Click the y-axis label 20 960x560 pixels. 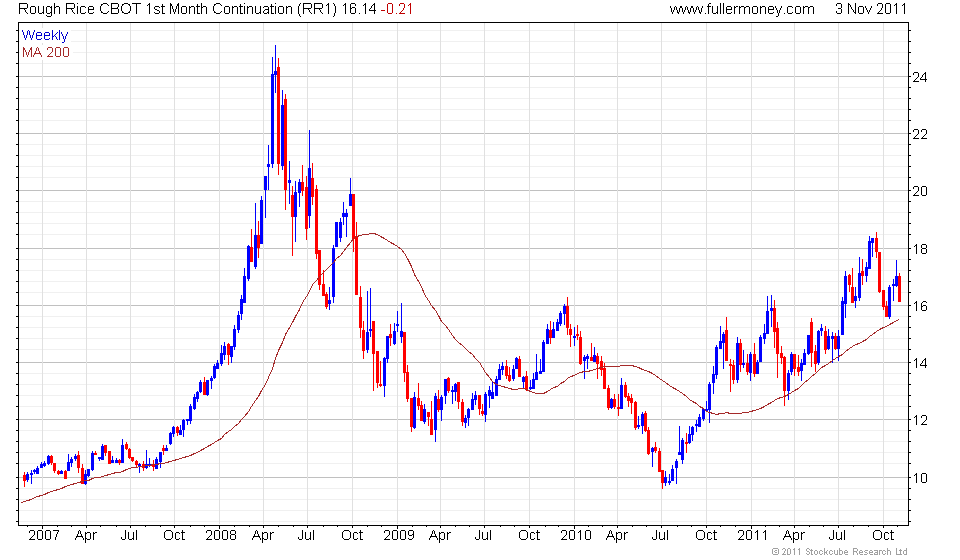(x=920, y=191)
